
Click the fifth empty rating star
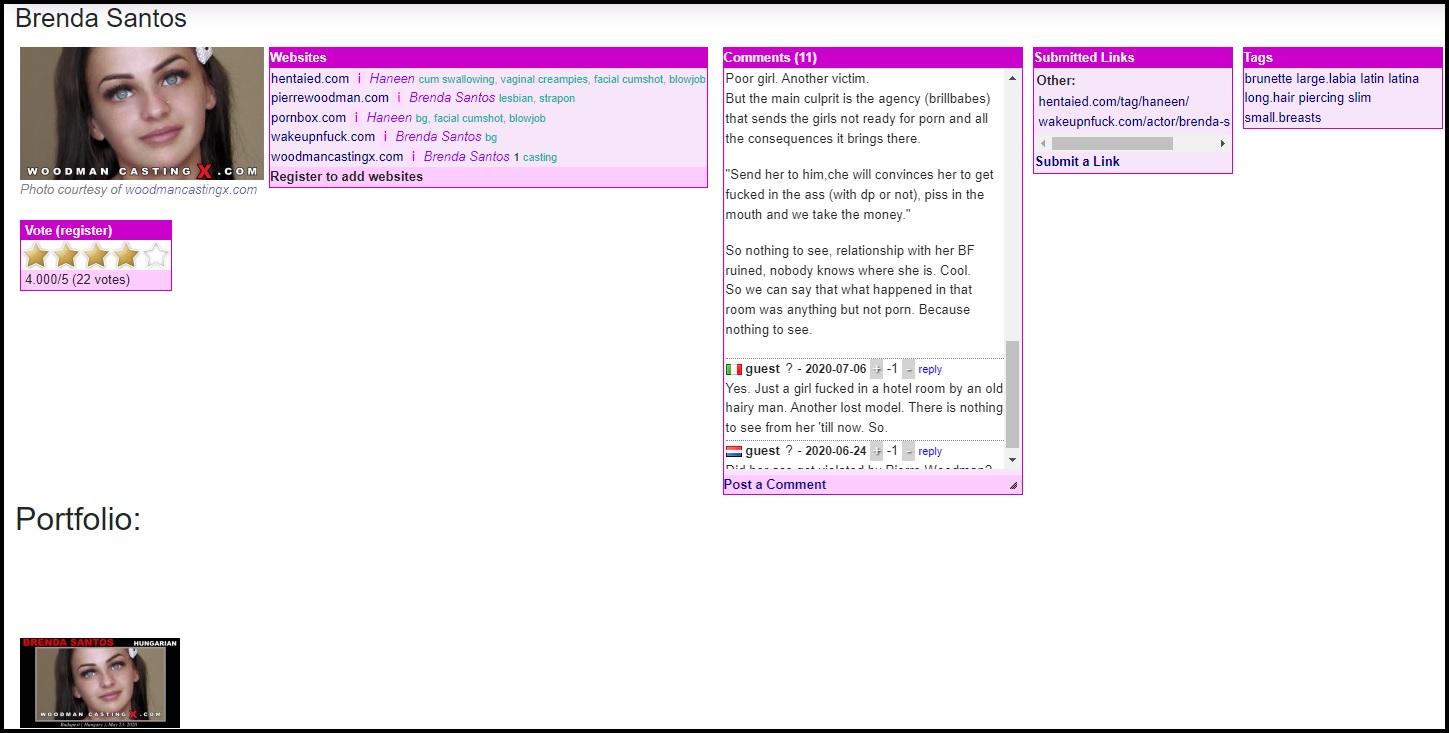coord(155,256)
